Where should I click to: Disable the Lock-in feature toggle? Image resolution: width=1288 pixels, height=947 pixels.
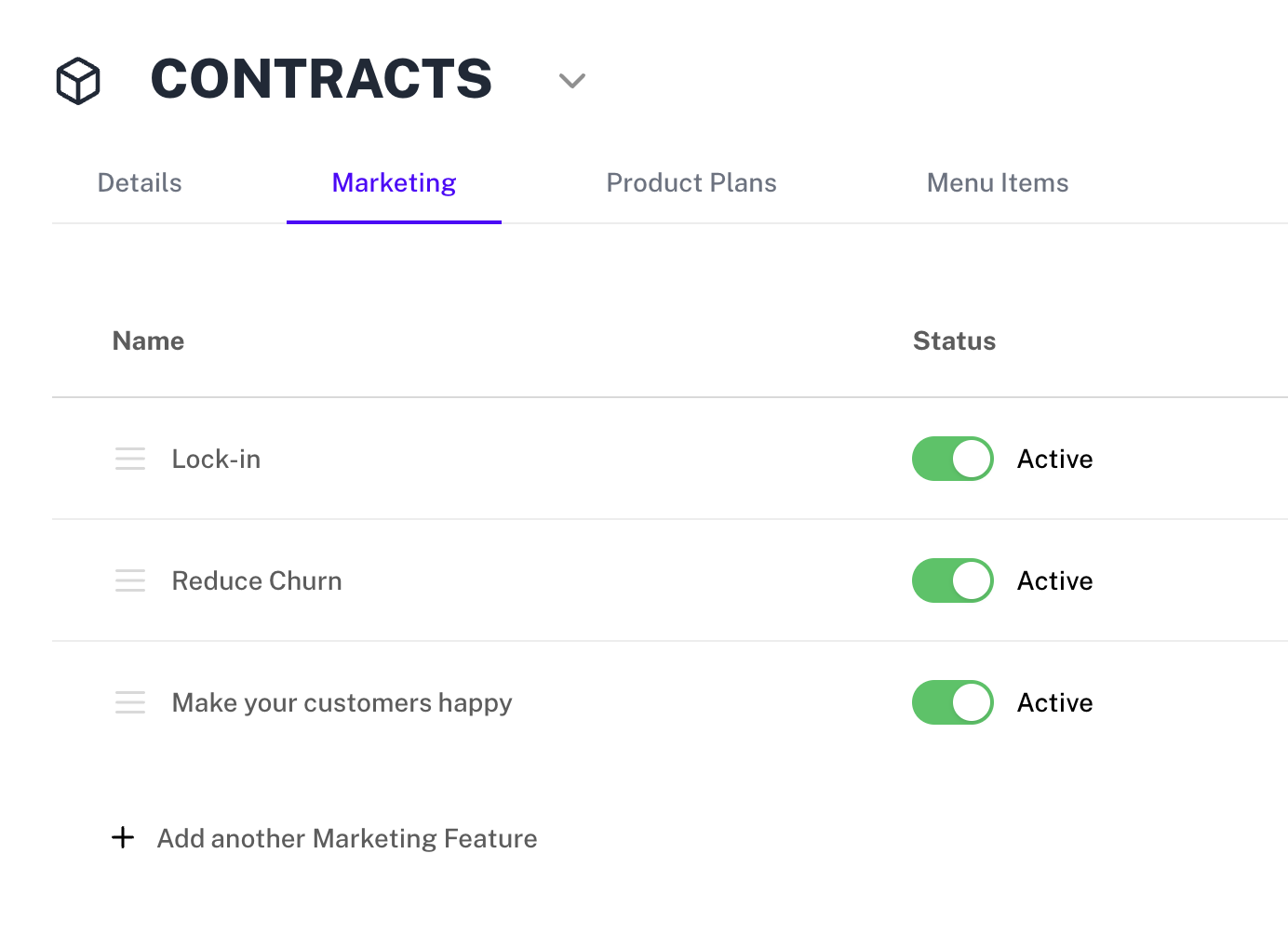tap(952, 459)
